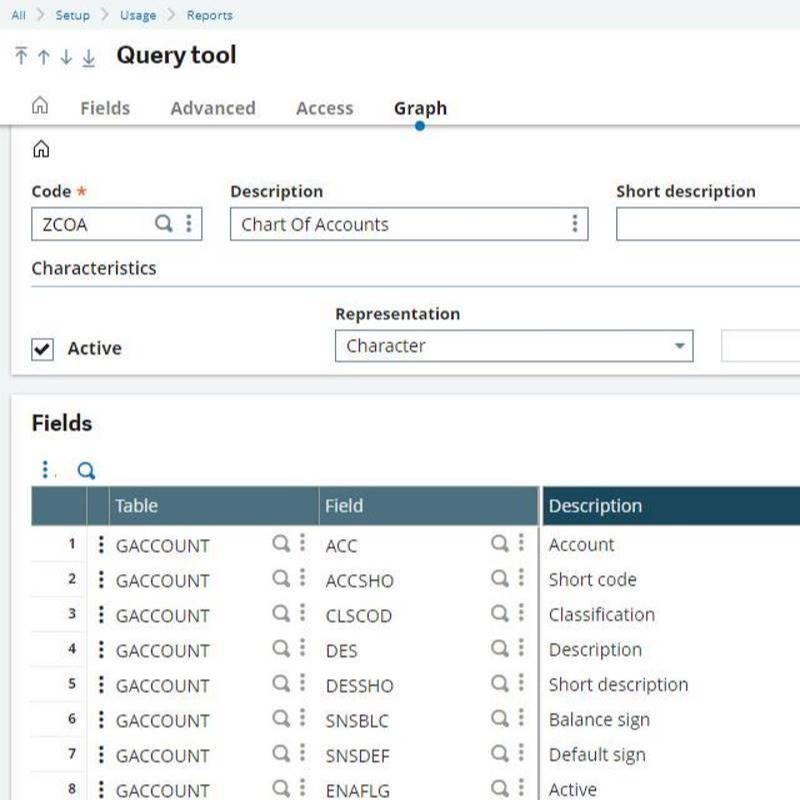The image size is (800, 800).
Task: Go to the next record with the down arrow
Action: tap(64, 58)
